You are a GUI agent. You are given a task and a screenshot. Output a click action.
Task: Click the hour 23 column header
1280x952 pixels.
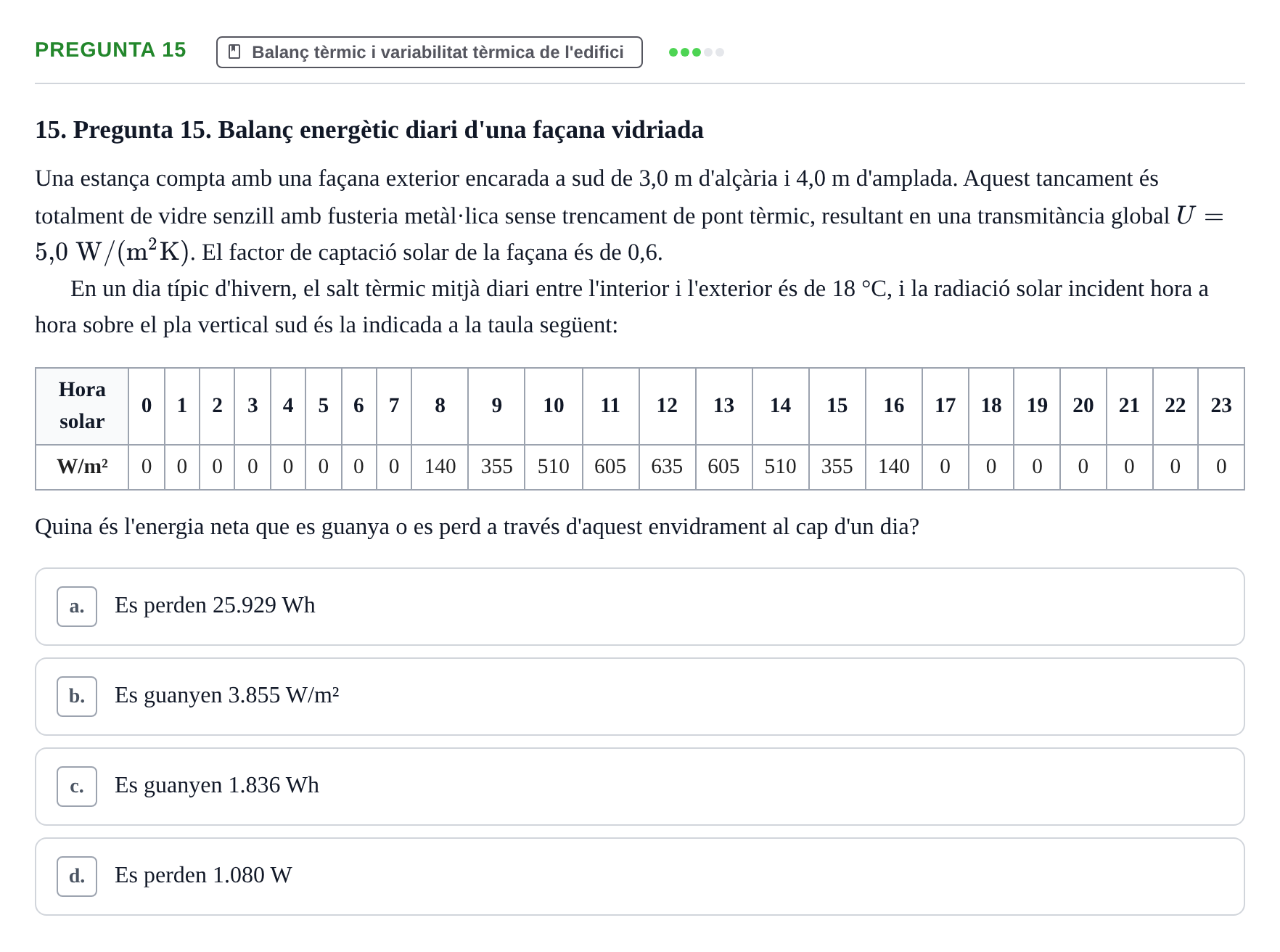pos(1221,406)
